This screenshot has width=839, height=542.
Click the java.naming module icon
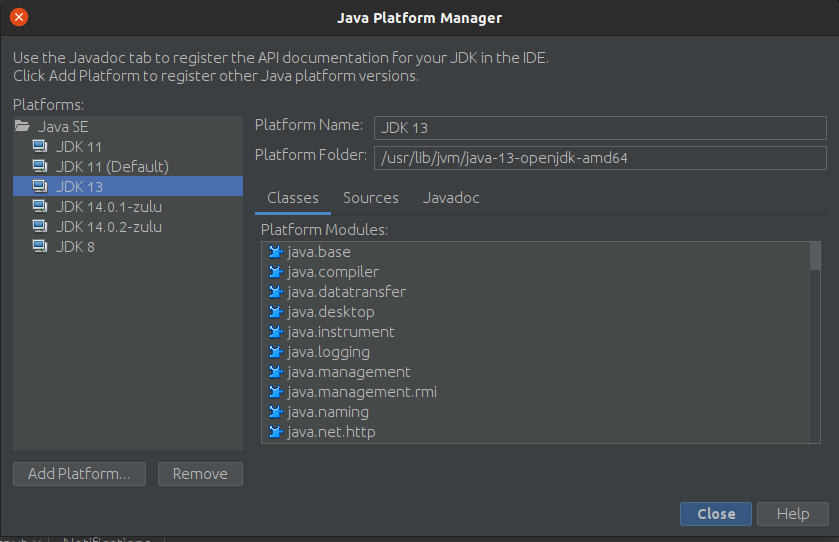coord(276,412)
